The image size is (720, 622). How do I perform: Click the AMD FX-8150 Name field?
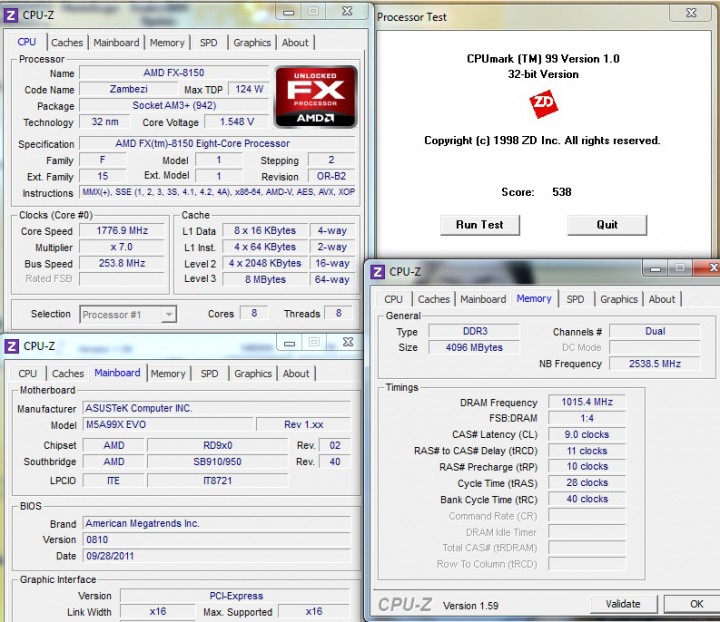point(174,73)
